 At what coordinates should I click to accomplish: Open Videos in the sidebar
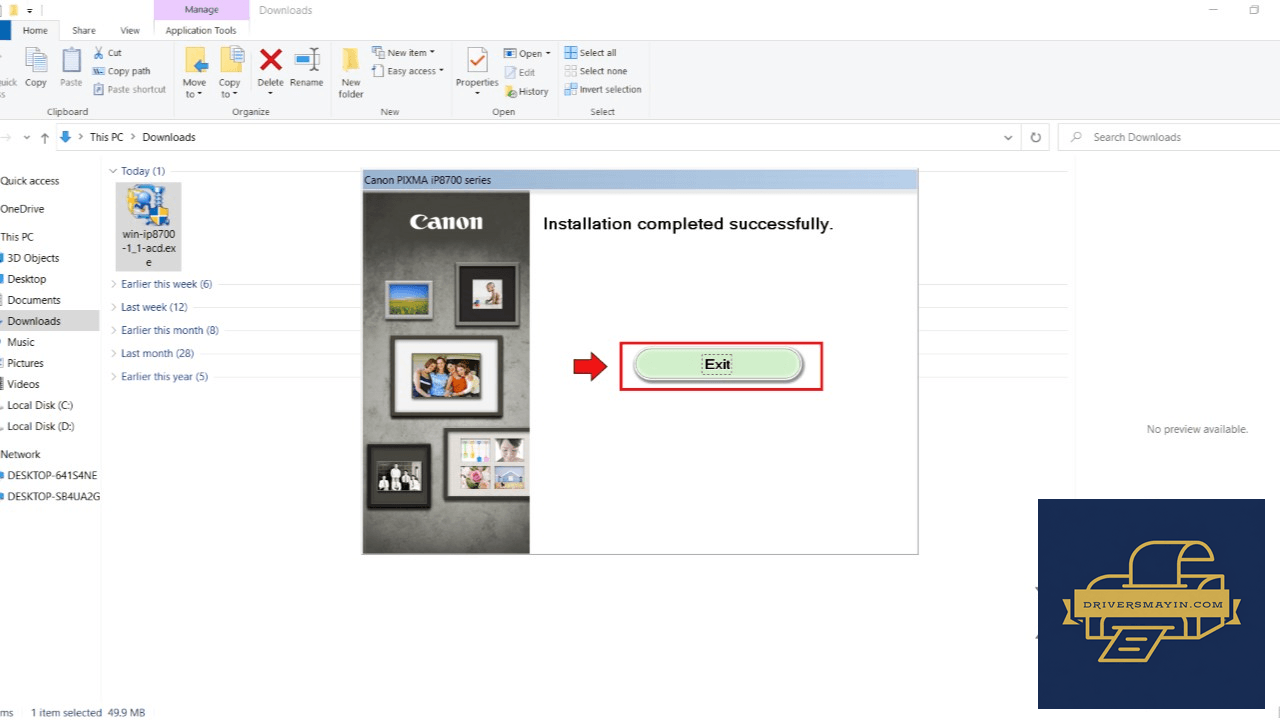(x=24, y=384)
